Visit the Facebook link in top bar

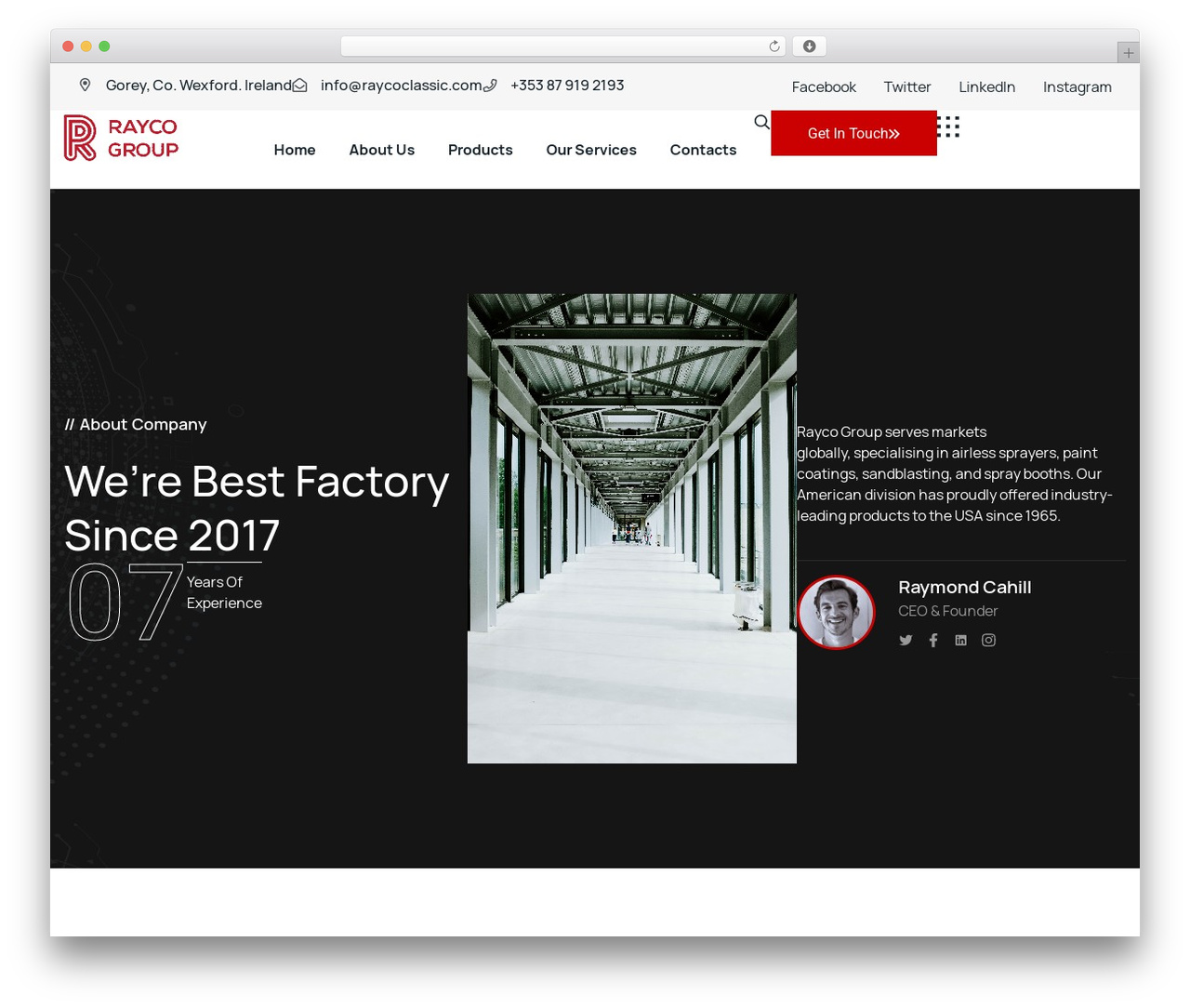point(824,86)
